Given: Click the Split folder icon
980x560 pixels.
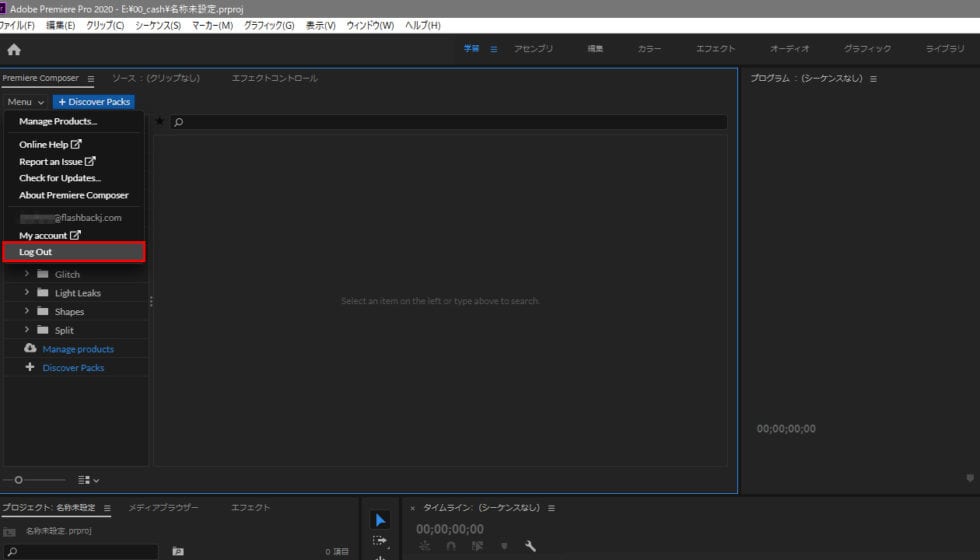Looking at the screenshot, I should point(43,330).
